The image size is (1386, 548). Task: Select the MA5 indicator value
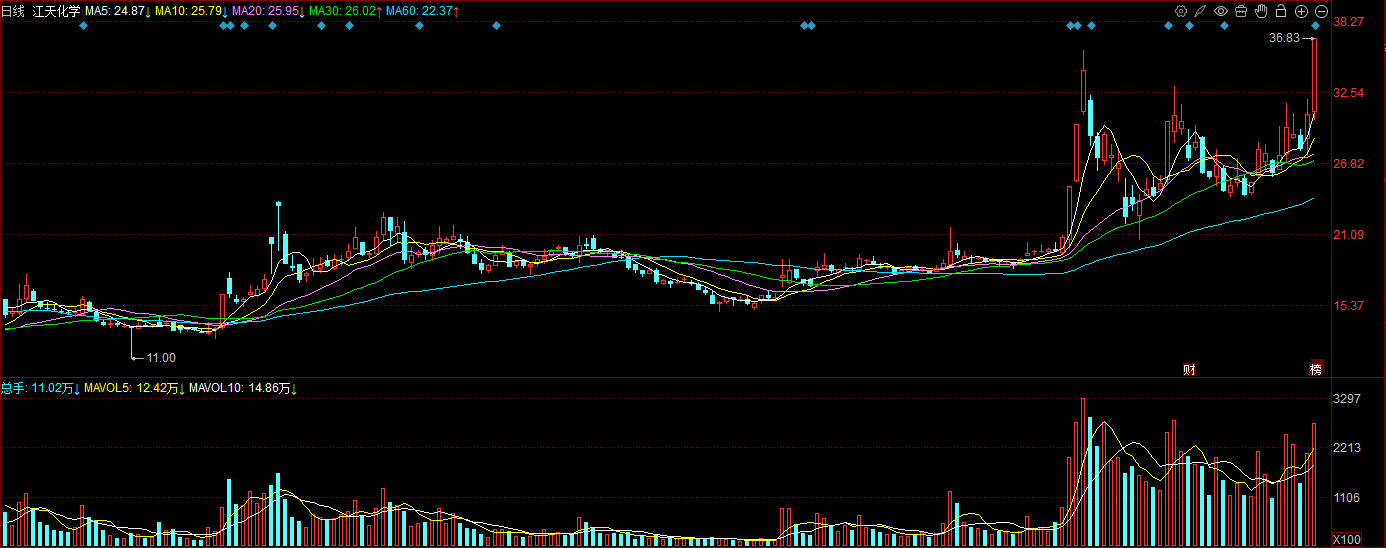tap(117, 11)
